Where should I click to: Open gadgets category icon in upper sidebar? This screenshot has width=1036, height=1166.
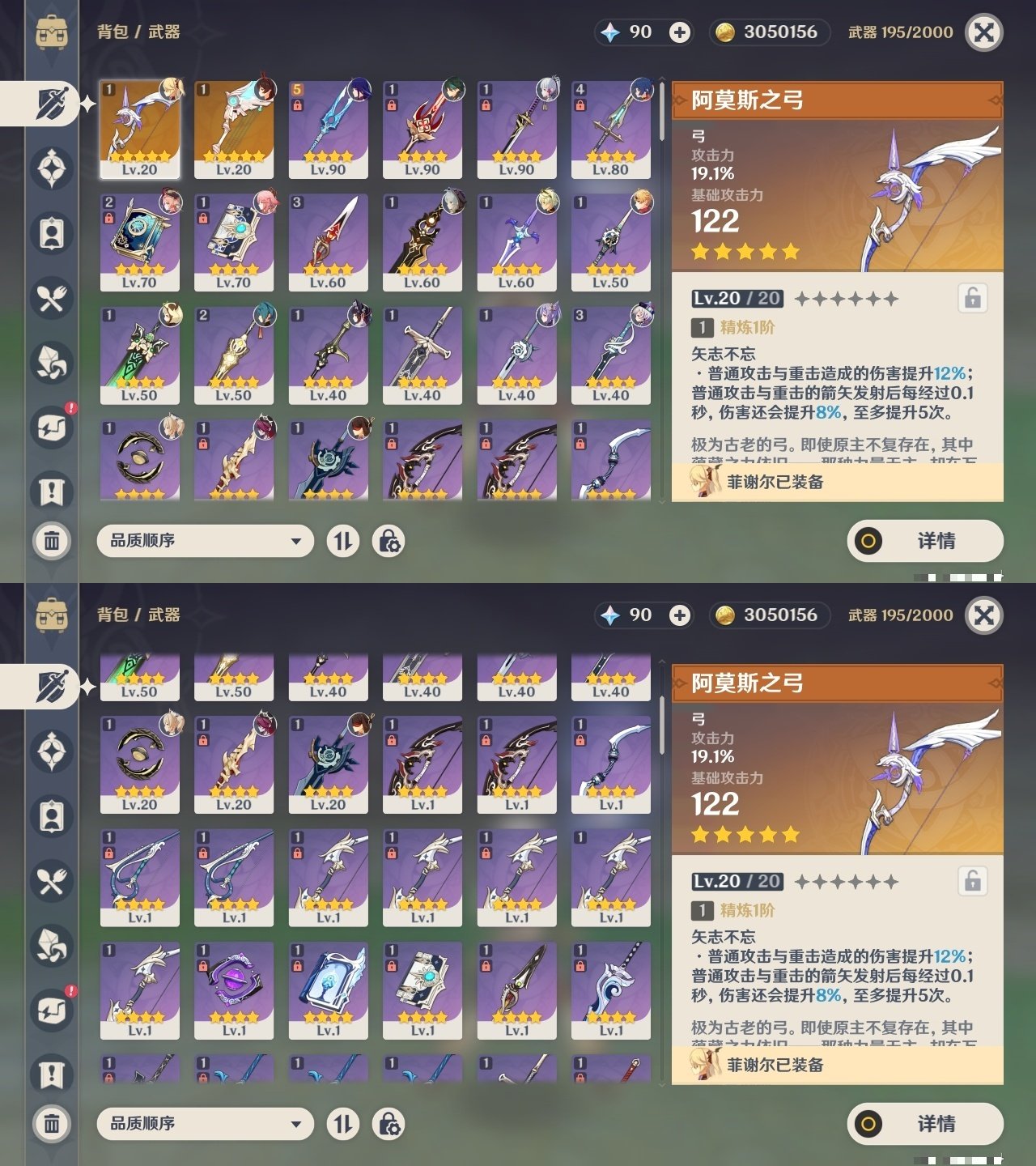tap(52, 428)
